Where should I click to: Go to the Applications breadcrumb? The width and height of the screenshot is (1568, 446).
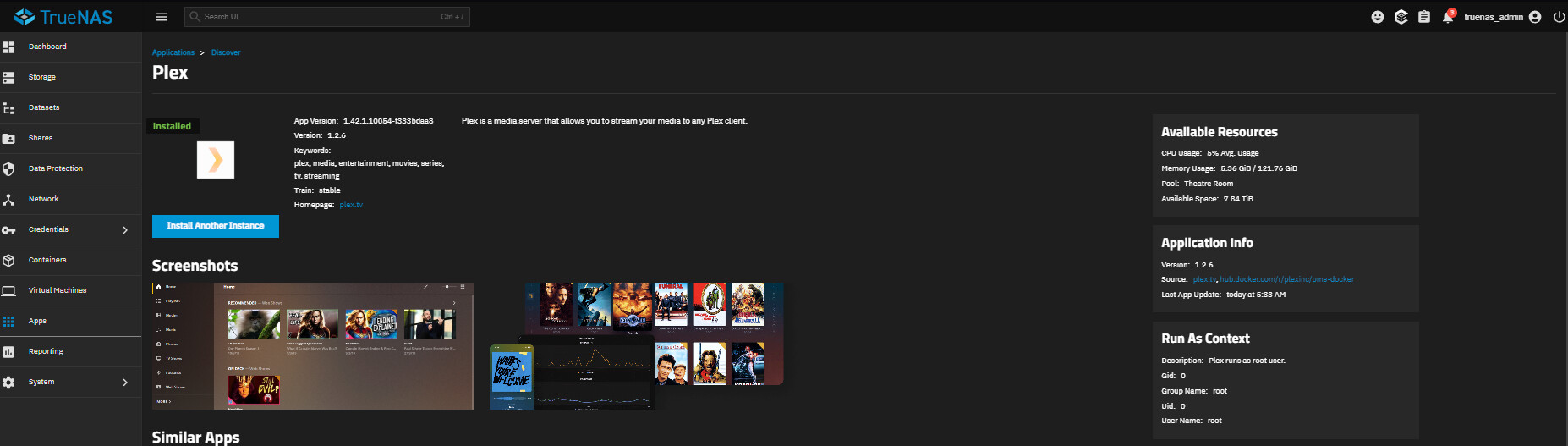click(x=173, y=52)
